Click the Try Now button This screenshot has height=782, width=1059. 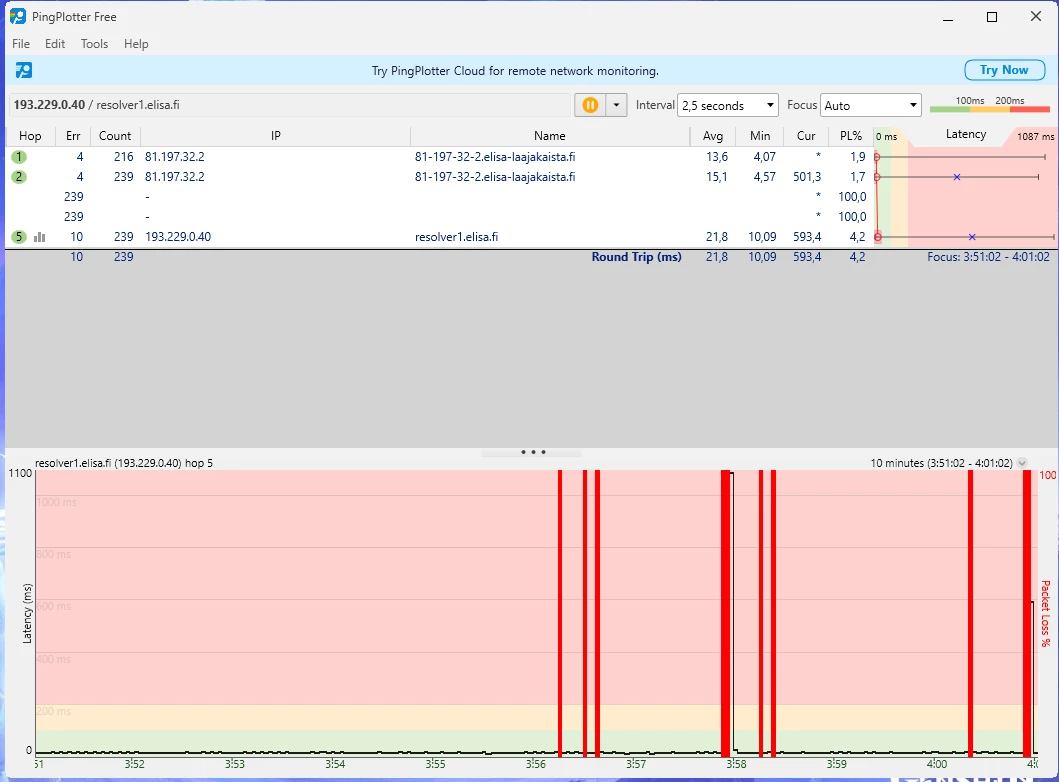(x=1003, y=70)
